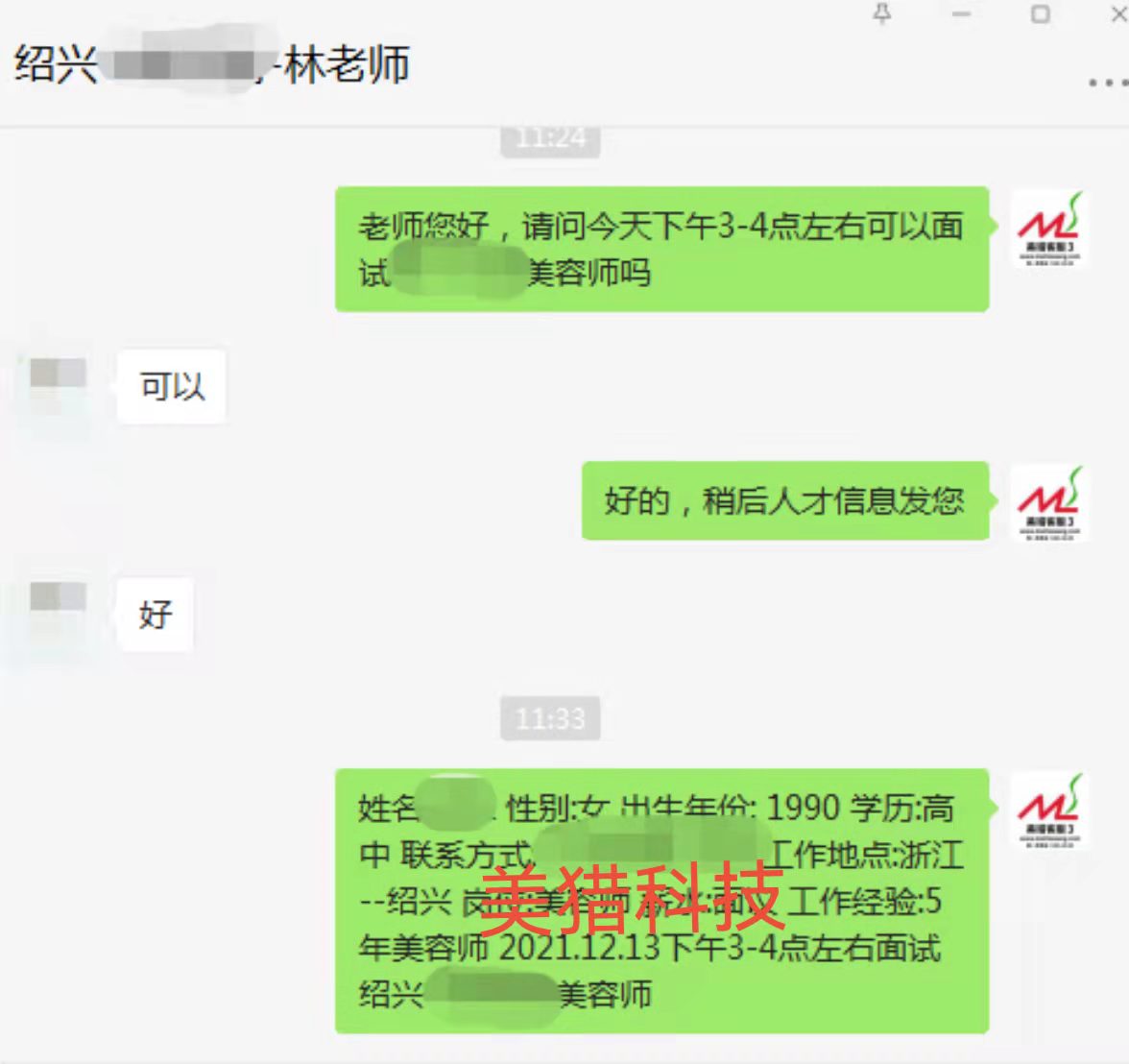
Task: Click sender avatar next to '好的，稍后人才信息发您'
Action: pyautogui.click(x=1048, y=503)
